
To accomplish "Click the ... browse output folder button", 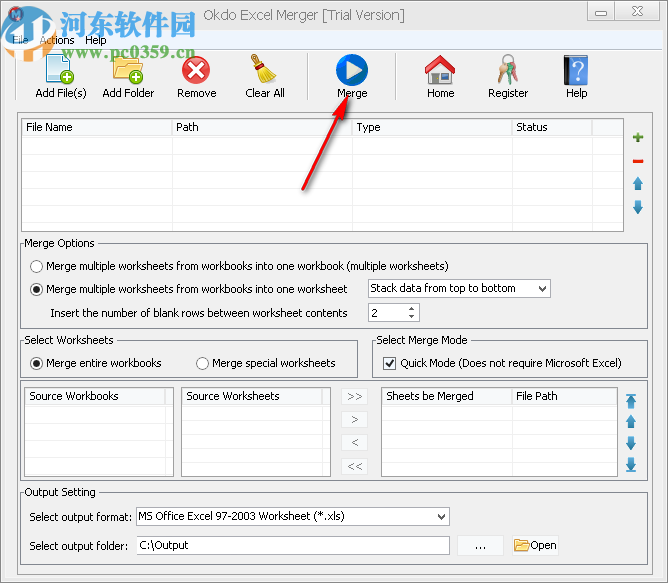I will pyautogui.click(x=480, y=545).
